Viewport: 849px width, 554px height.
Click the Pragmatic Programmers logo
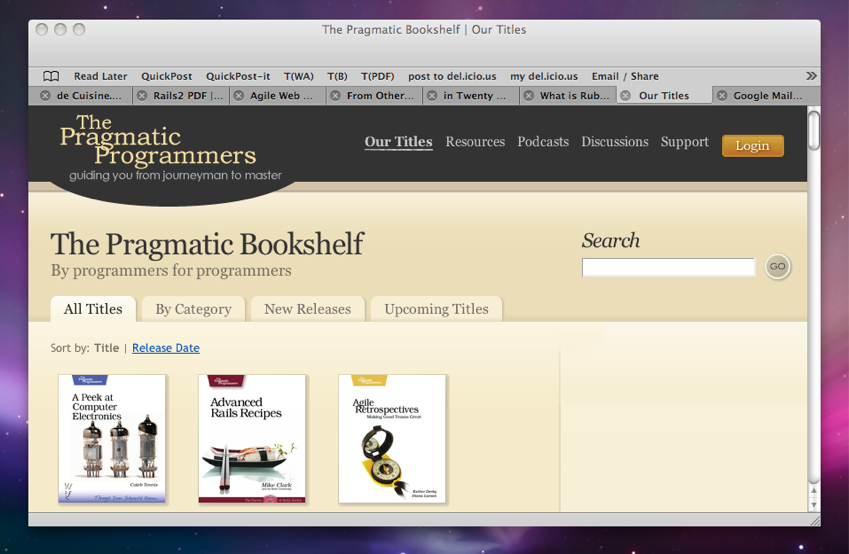pos(157,146)
